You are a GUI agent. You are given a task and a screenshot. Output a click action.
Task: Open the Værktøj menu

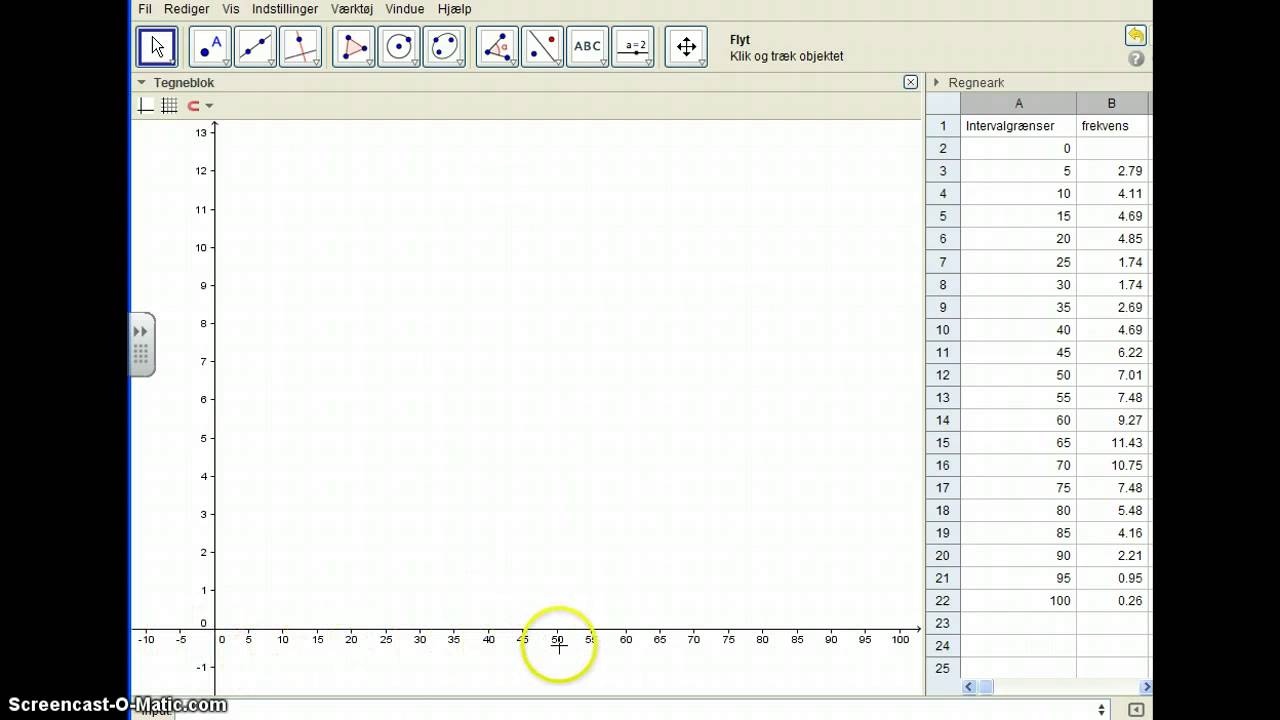[352, 9]
